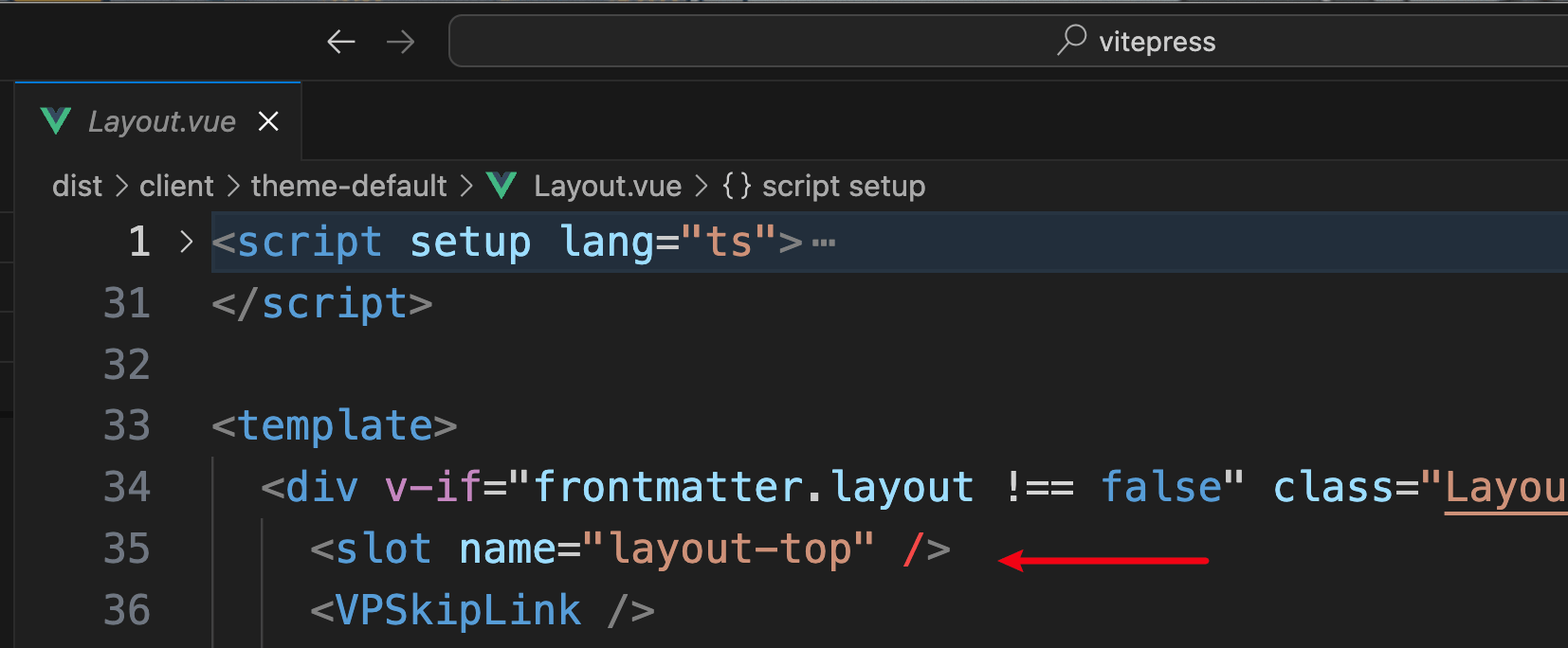Open the 'dist' breadcrumb folder
1568x648 pixels.
(77, 186)
